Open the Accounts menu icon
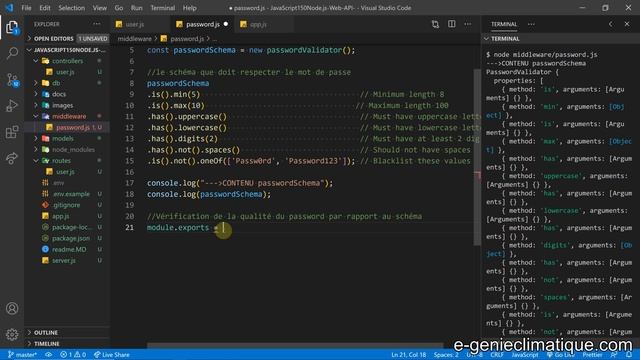This screenshot has height=360, width=640. [12, 308]
